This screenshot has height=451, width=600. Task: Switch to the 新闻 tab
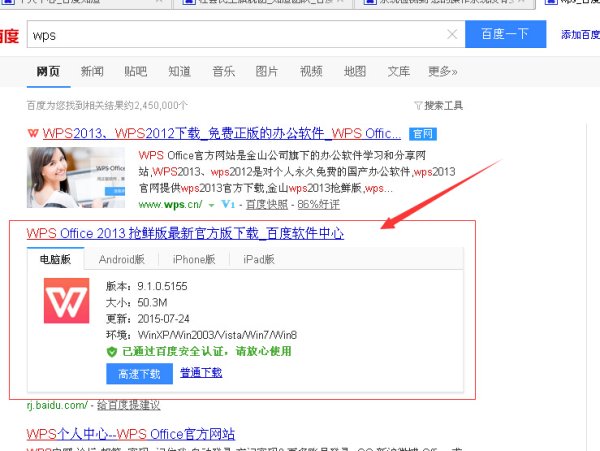coord(92,72)
